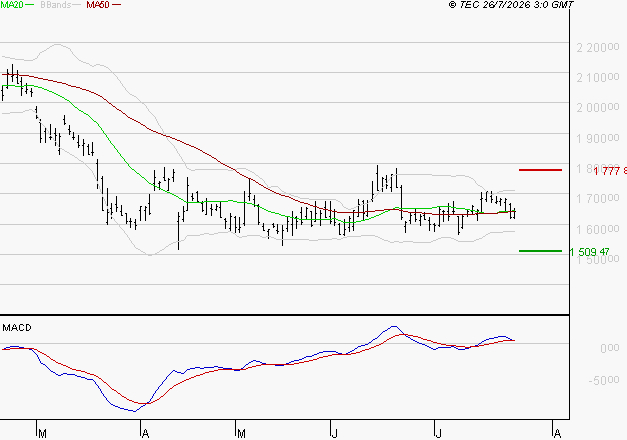Viewport: 627px width, 440px height.
Task: Click the 1 700 price axis label
Action: click(598, 198)
